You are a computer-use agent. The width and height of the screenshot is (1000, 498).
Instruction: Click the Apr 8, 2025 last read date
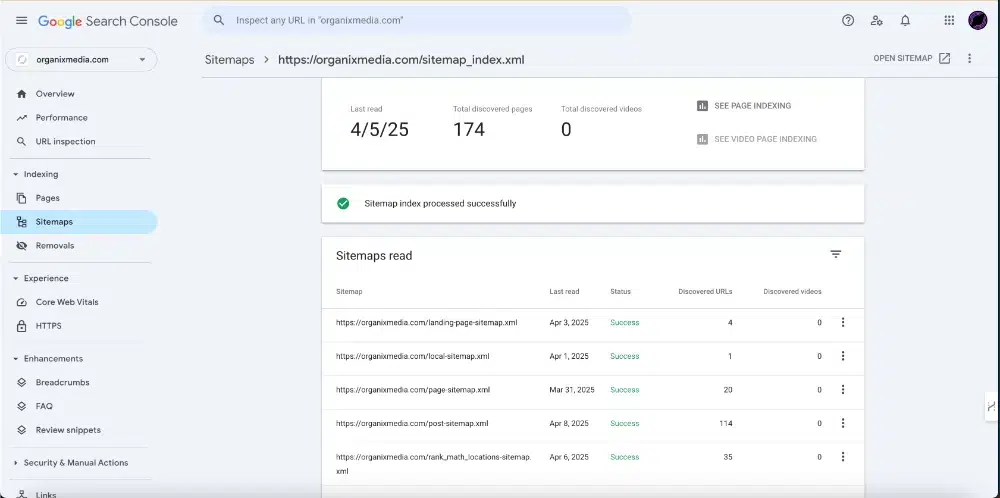(569, 423)
